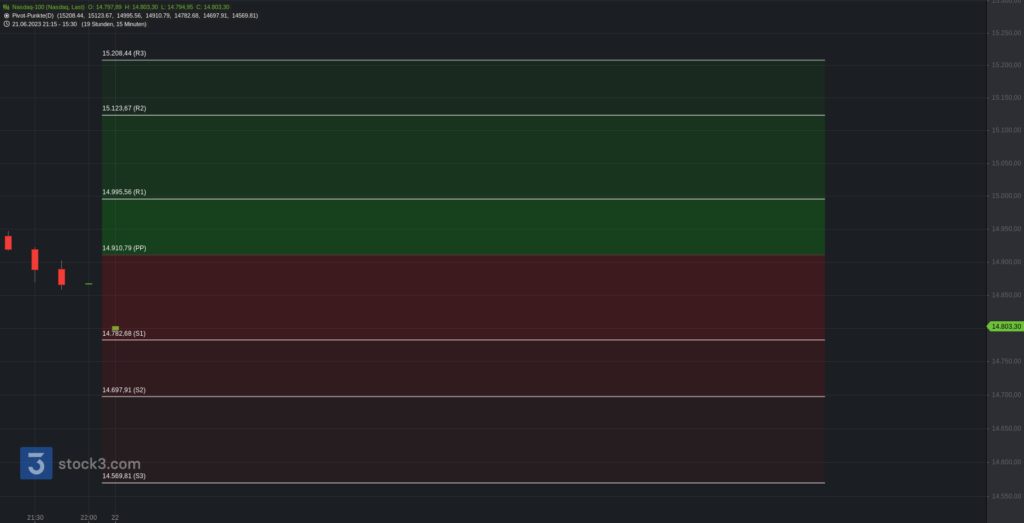Click the green current price tag 14.803,30
This screenshot has width=1024, height=523.
click(x=1004, y=326)
